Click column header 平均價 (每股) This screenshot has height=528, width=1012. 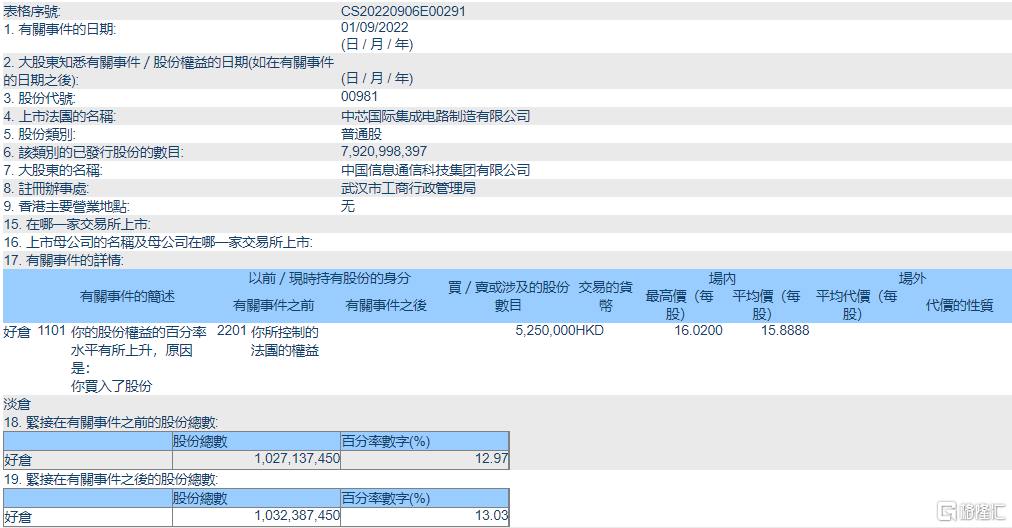(766, 305)
